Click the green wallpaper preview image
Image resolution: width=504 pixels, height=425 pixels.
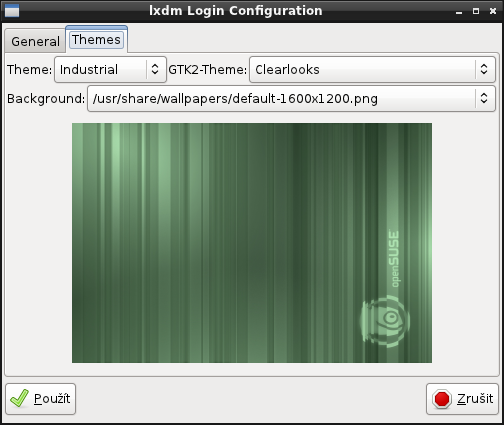252,243
